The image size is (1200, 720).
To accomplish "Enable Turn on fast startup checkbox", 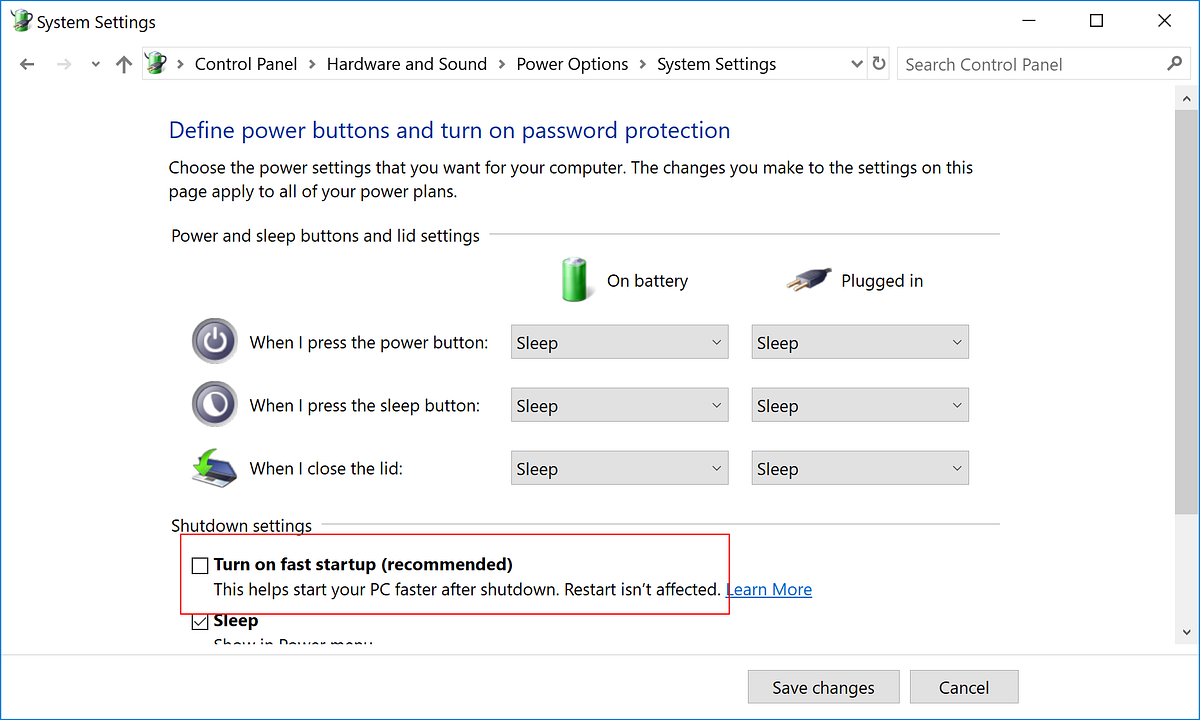I will (x=200, y=566).
